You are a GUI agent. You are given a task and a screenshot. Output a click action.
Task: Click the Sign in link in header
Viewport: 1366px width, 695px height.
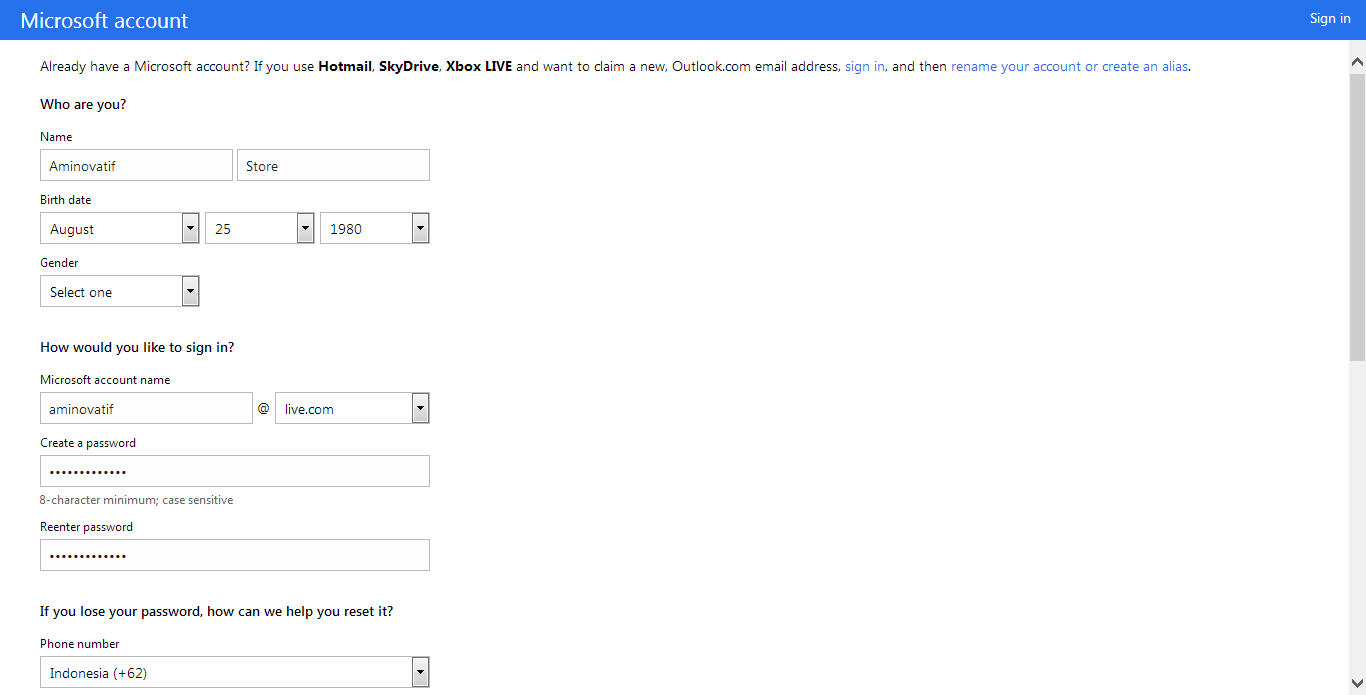coord(1330,19)
